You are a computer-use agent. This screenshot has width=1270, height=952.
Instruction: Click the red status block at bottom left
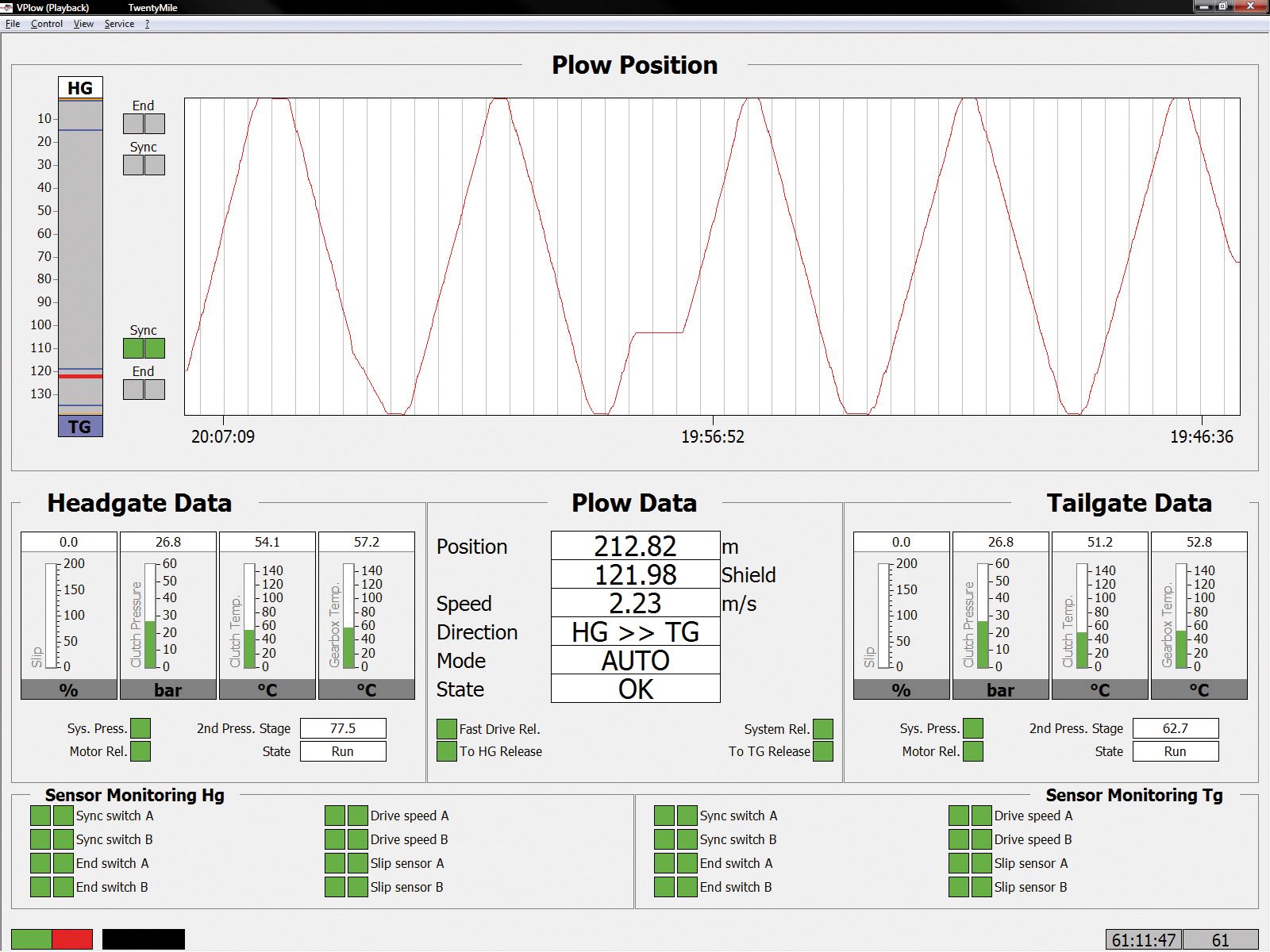[x=72, y=939]
